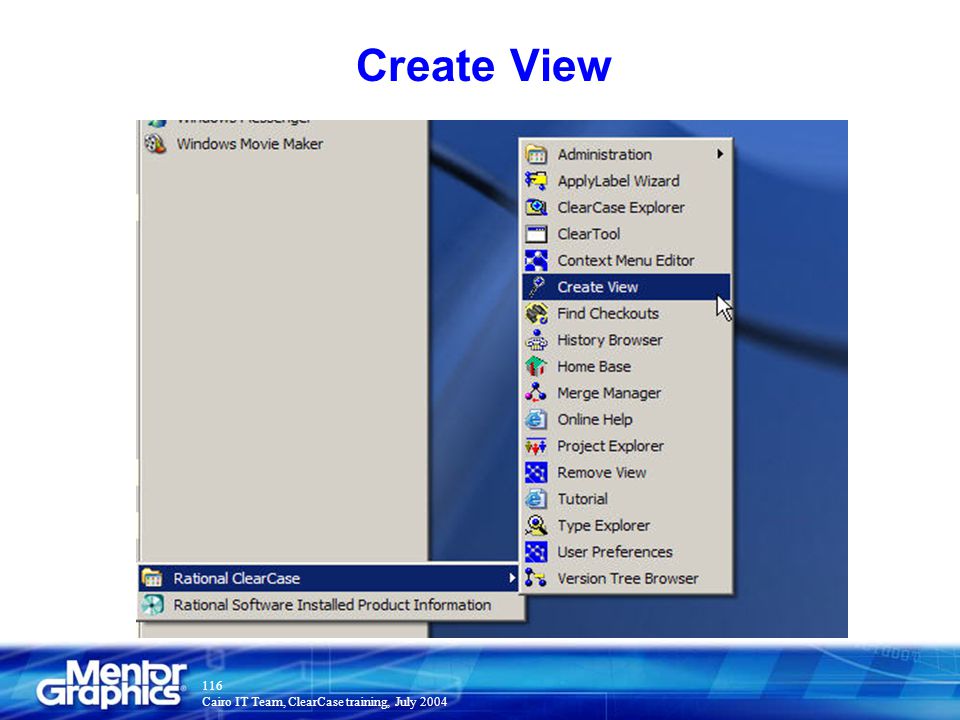The image size is (960, 720).
Task: Click the History Browser icon
Action: [x=536, y=340]
